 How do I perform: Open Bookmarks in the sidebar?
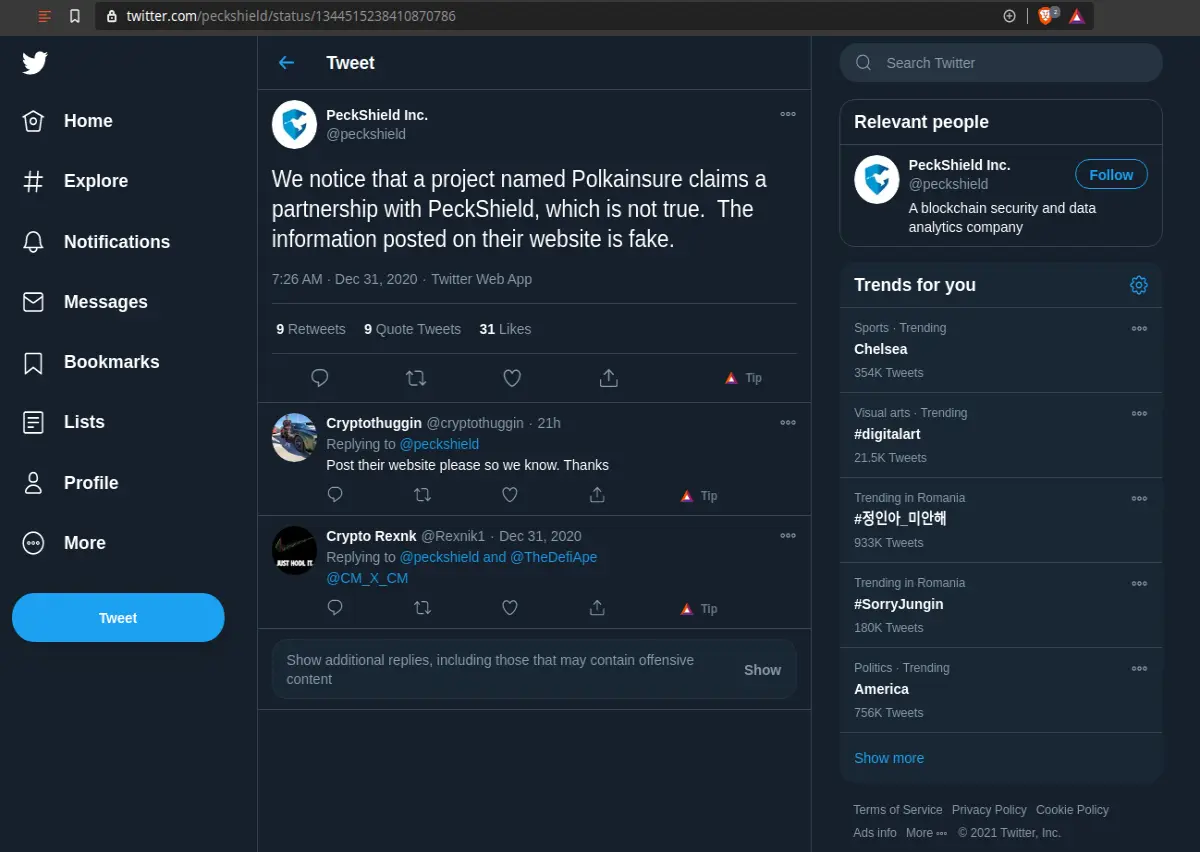coord(91,362)
